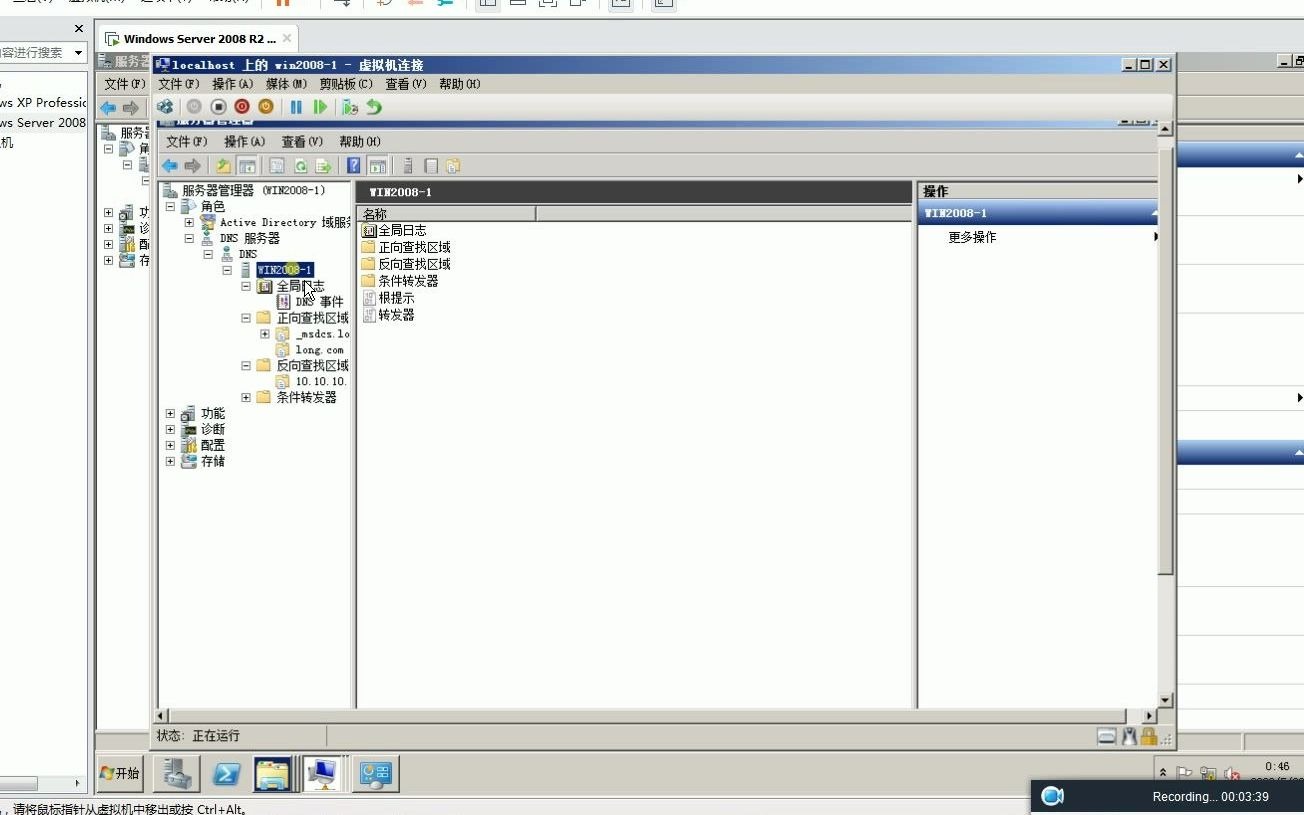Collapse the 角色 tree node
Viewport: 1304px width, 815px height.
170,206
